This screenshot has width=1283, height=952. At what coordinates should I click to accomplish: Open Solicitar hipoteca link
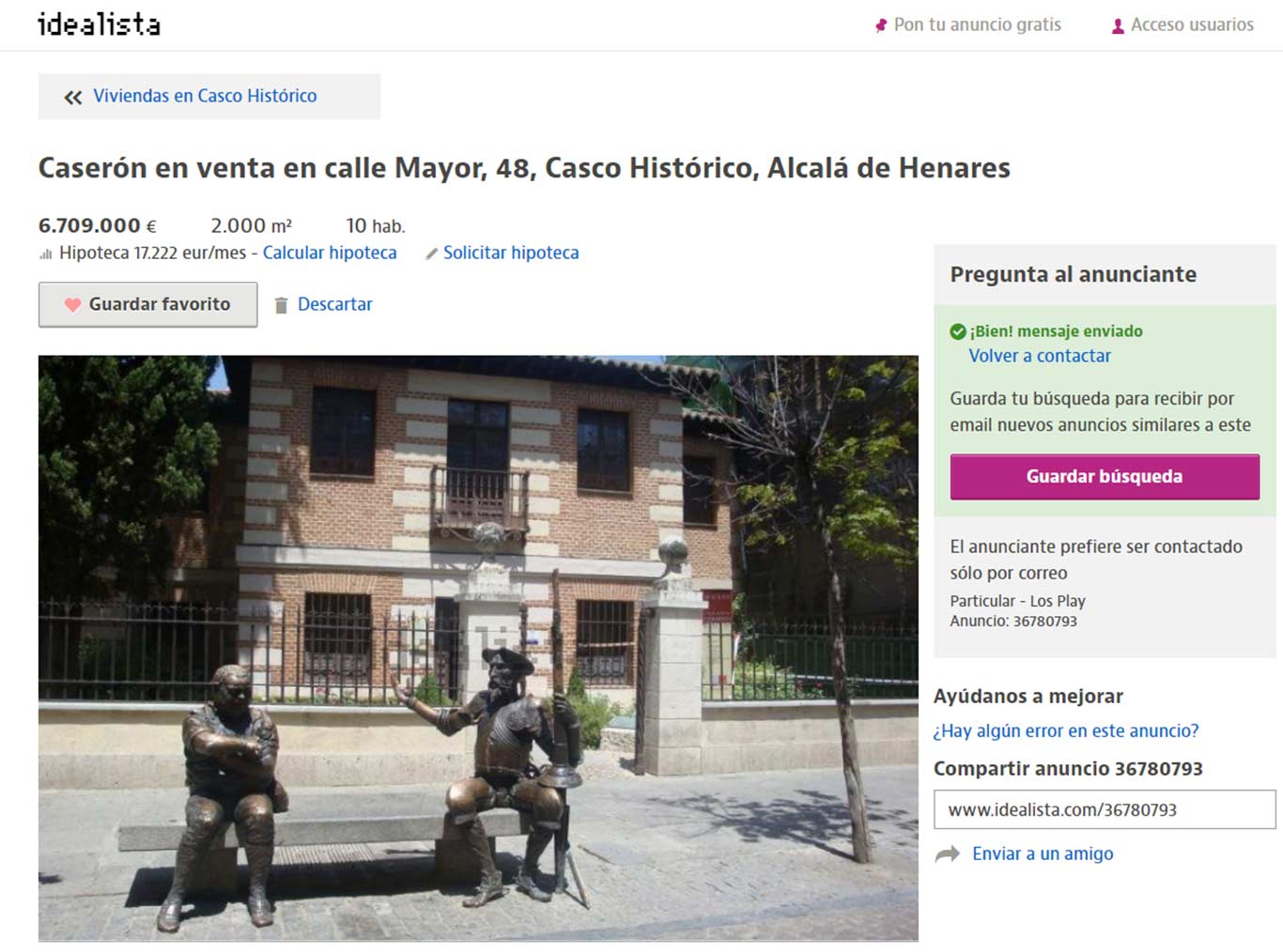click(511, 253)
